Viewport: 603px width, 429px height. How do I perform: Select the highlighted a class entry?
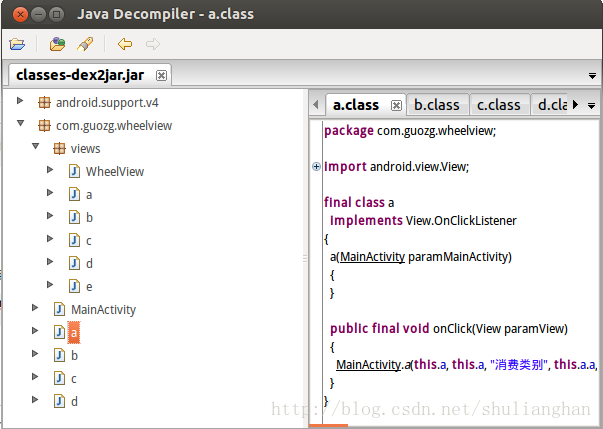point(74,332)
